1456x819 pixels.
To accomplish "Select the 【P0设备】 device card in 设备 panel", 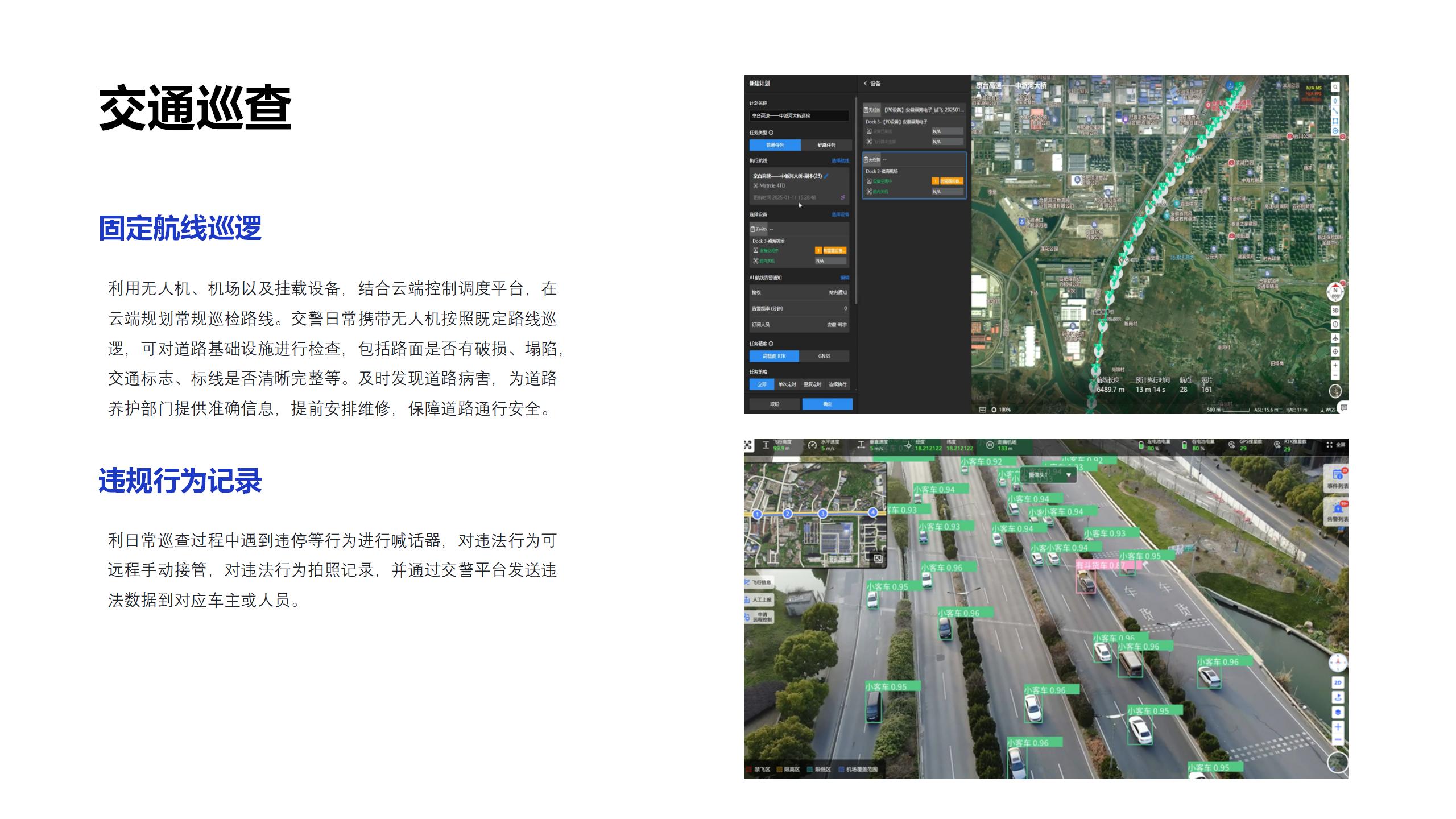I will 915,125.
